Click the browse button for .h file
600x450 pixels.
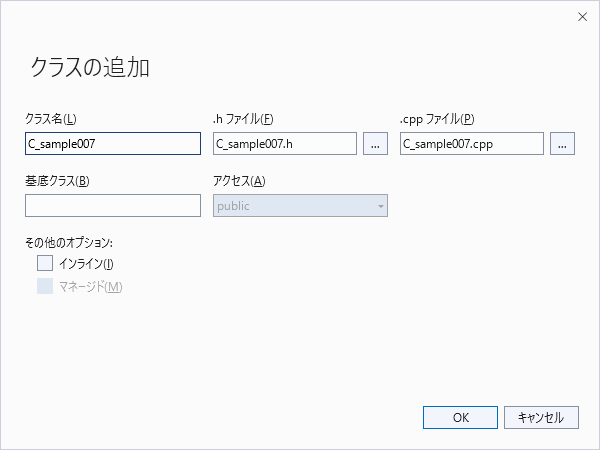pos(375,144)
